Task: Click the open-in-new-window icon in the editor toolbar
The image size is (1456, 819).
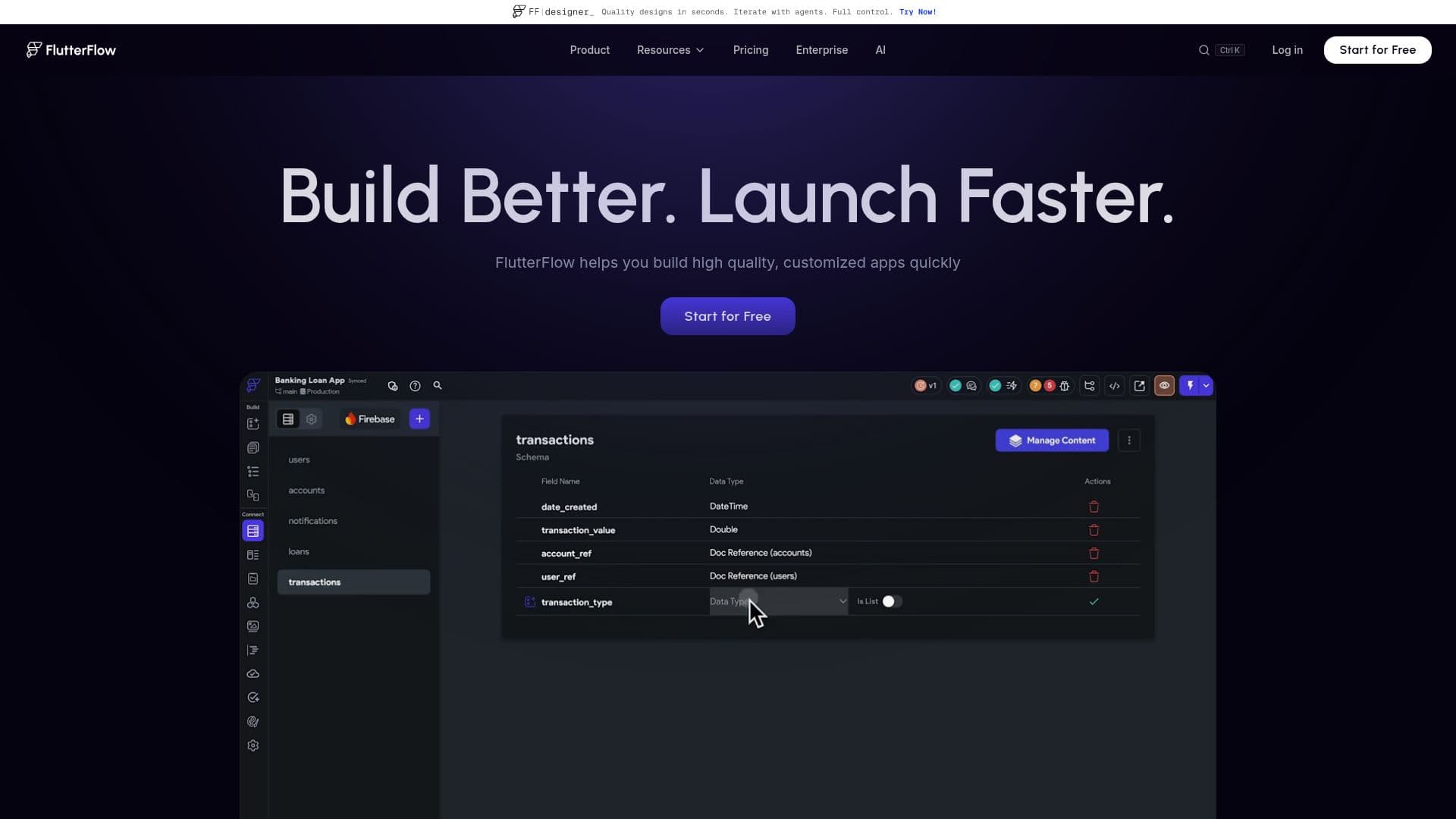Action: point(1140,386)
